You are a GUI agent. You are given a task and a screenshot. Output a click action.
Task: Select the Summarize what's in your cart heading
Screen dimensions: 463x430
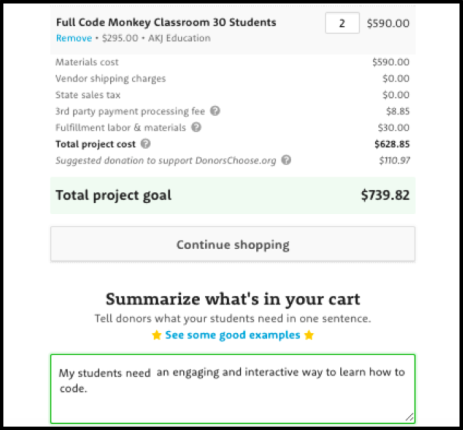[233, 299]
